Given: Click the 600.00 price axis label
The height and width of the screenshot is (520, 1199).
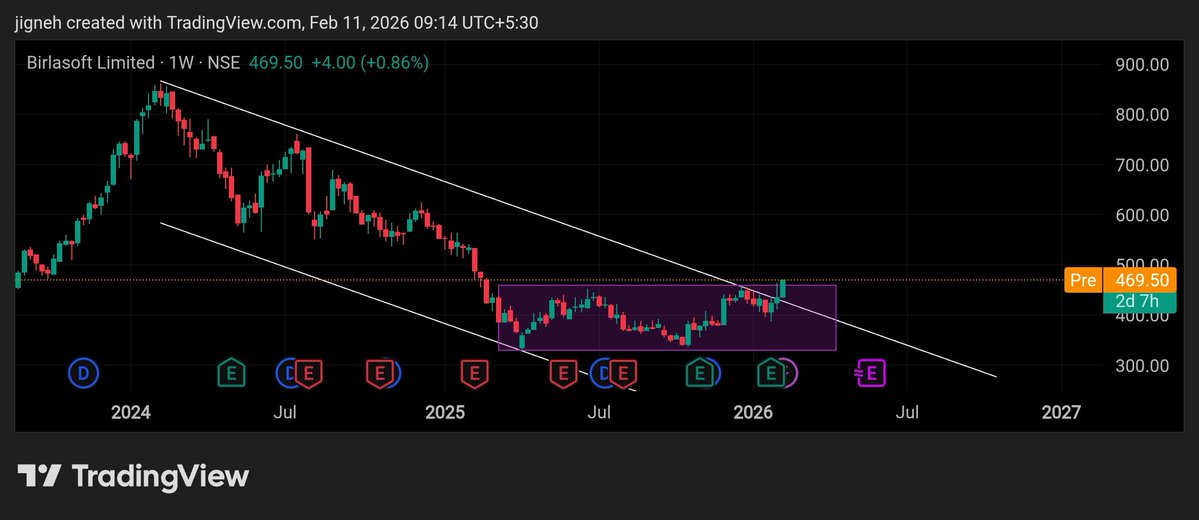Looking at the screenshot, I should pos(1141,215).
